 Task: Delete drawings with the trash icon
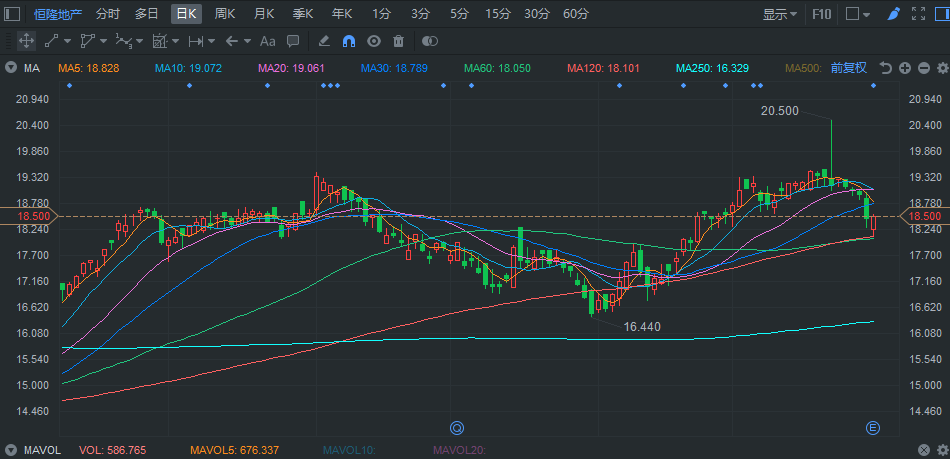398,41
